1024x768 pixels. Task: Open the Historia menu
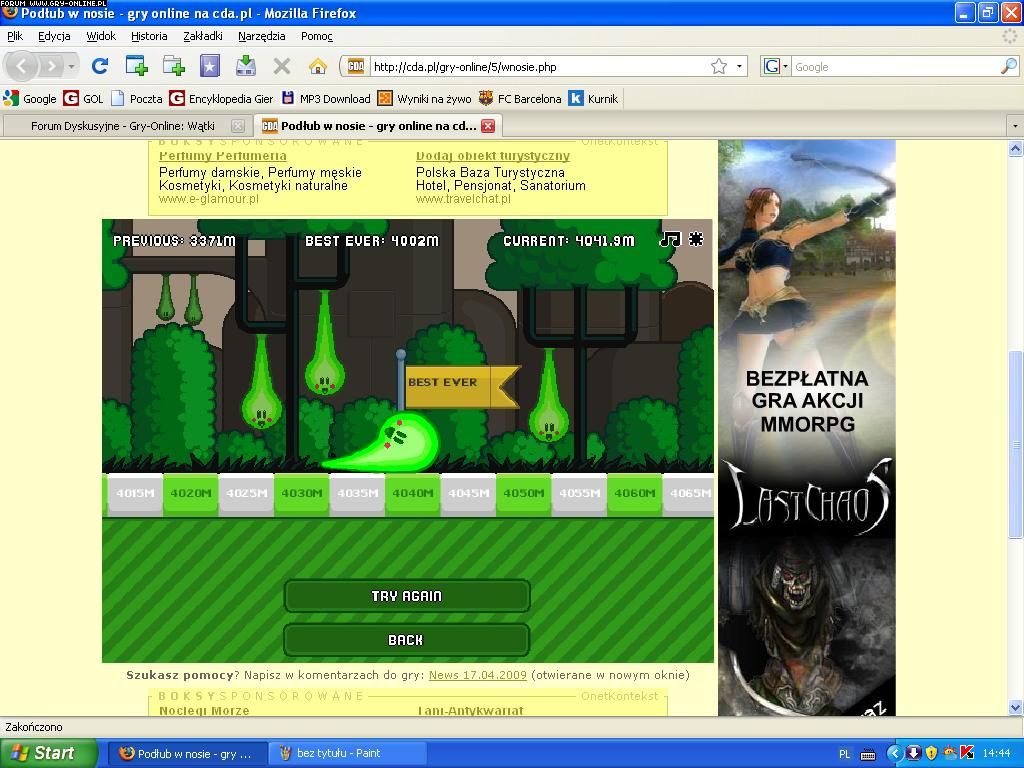pyautogui.click(x=149, y=36)
